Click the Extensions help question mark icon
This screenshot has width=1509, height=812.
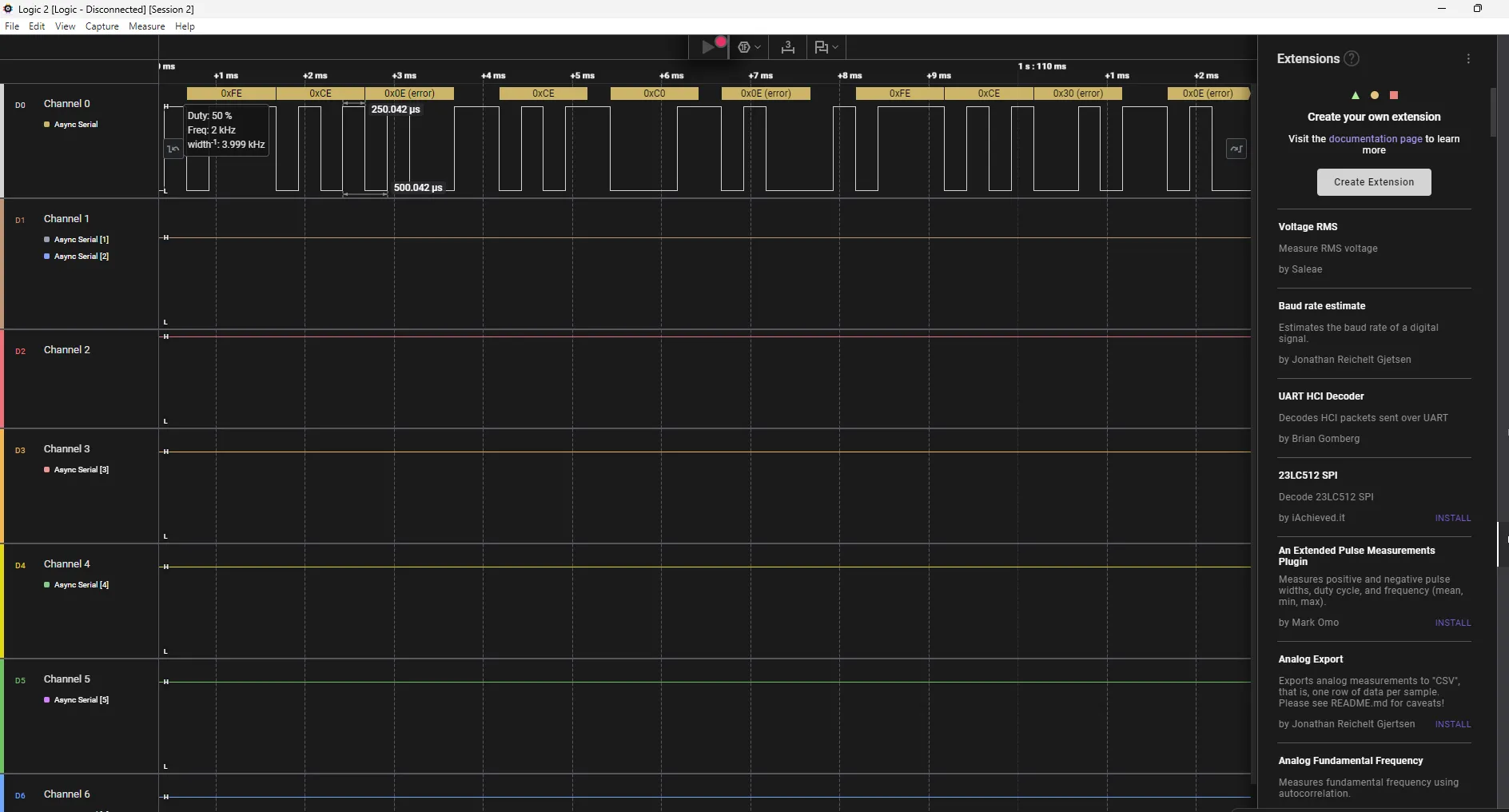(x=1352, y=58)
